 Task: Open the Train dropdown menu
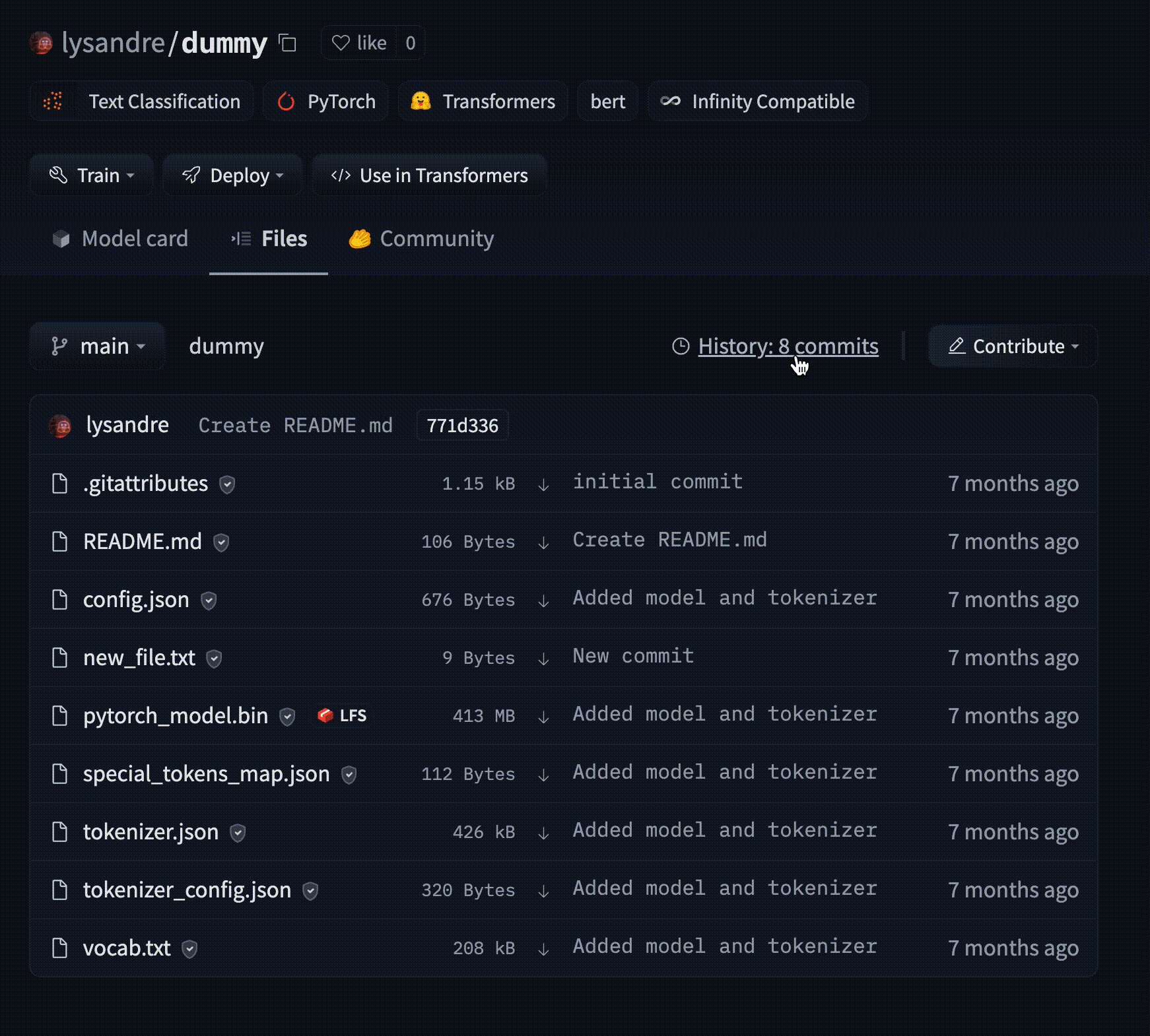tap(92, 176)
